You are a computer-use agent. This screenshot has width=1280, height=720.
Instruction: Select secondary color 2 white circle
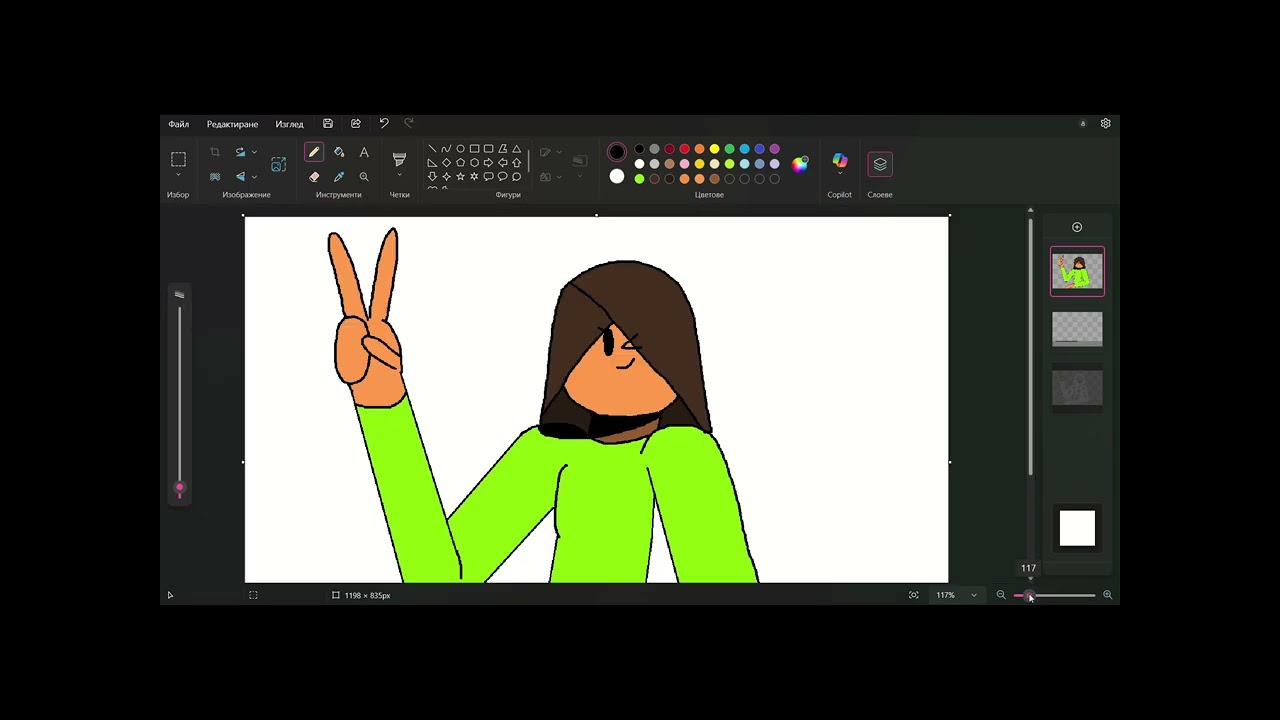point(617,177)
